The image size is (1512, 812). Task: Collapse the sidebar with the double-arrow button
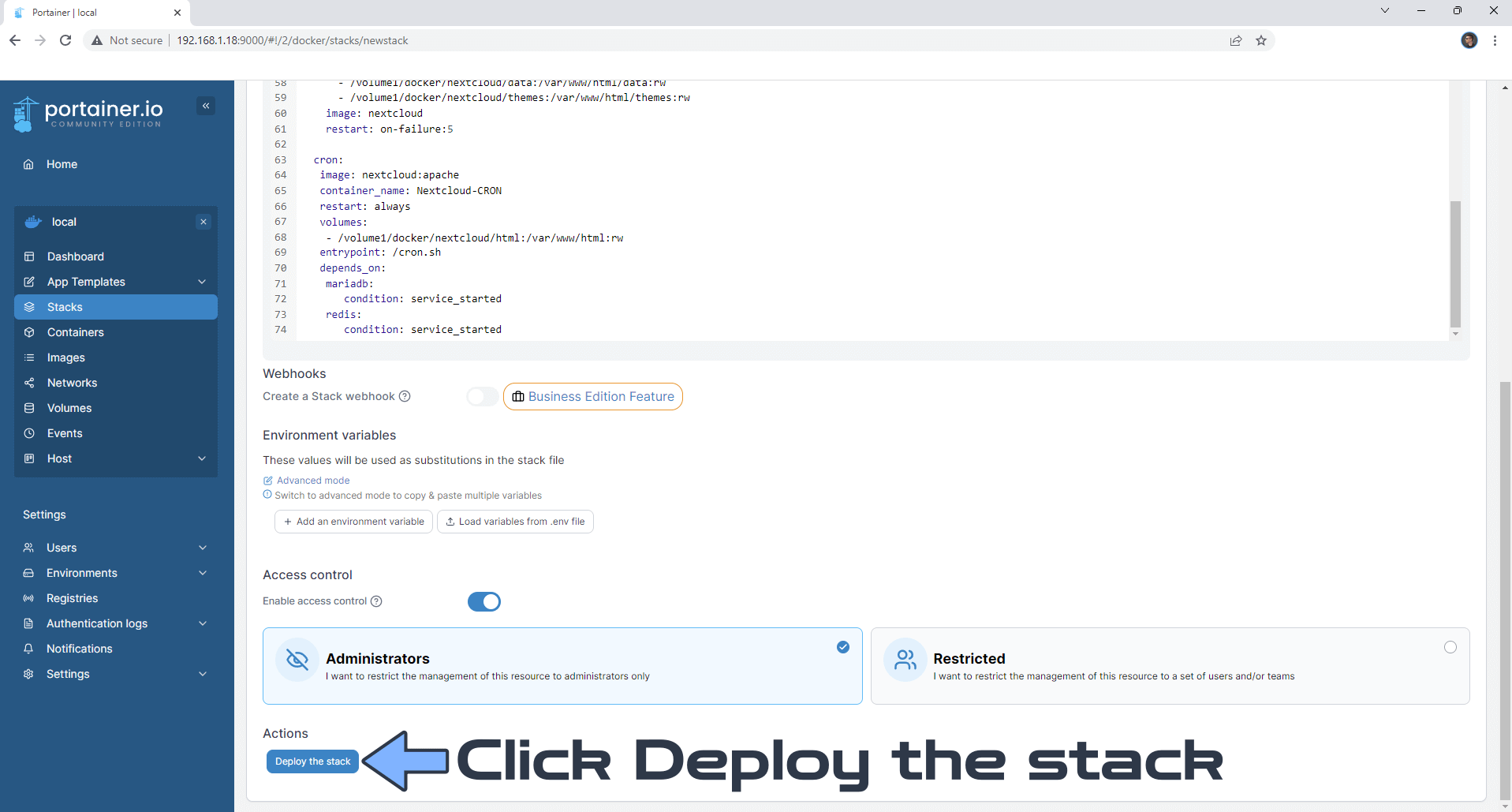206,105
